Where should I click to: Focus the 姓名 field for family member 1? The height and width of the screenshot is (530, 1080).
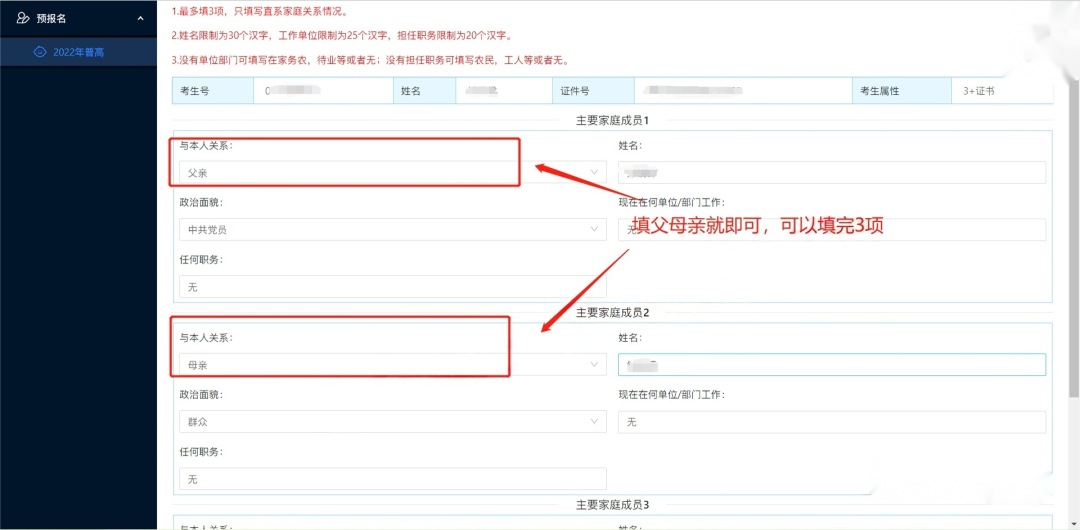832,172
